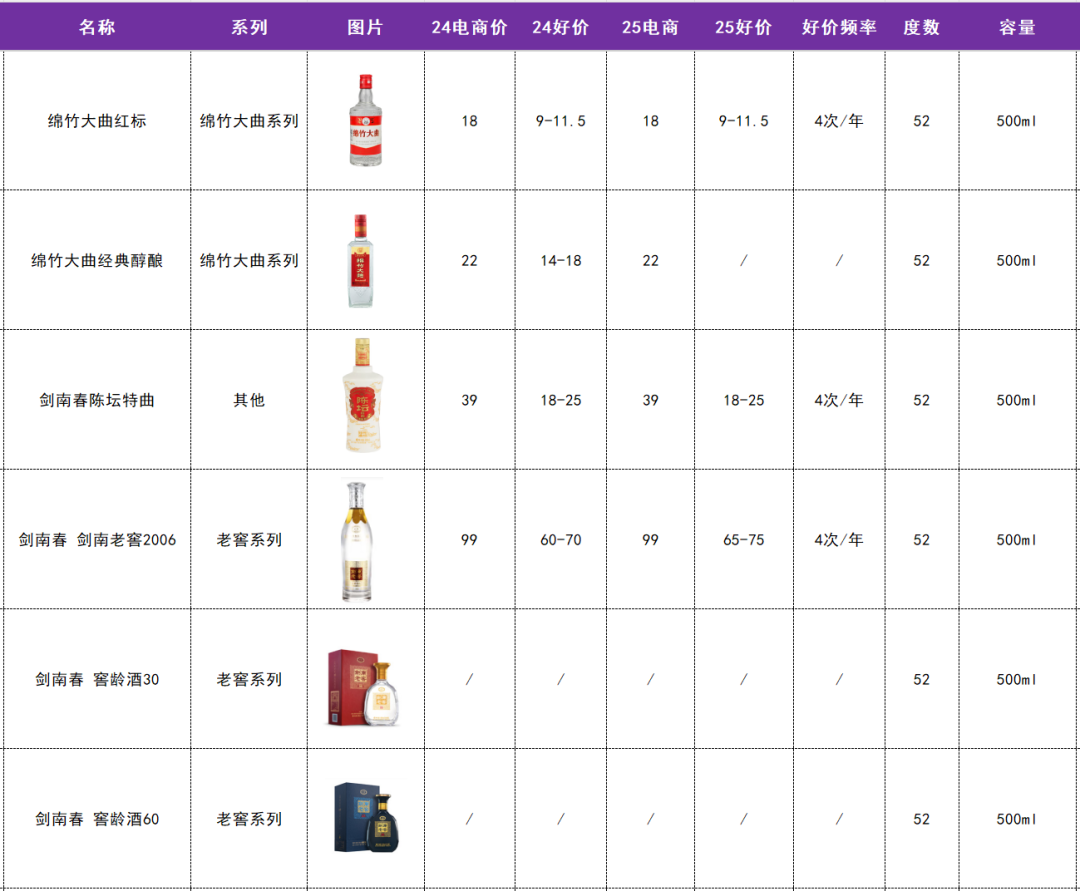1080x891 pixels.
Task: Click 500ml in the 陈坛特曲 row
Action: tap(1017, 400)
